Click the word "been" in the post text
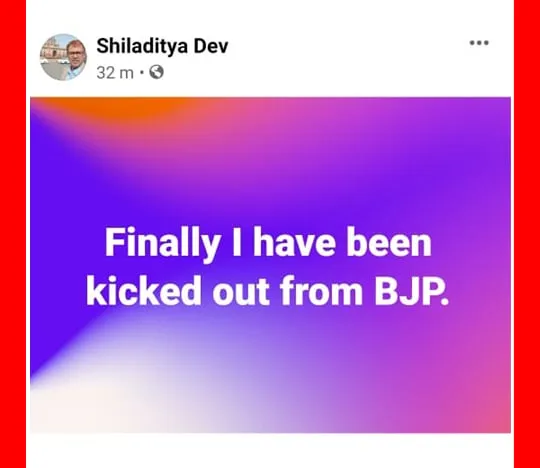Image resolution: width=540 pixels, height=468 pixels. (389, 242)
